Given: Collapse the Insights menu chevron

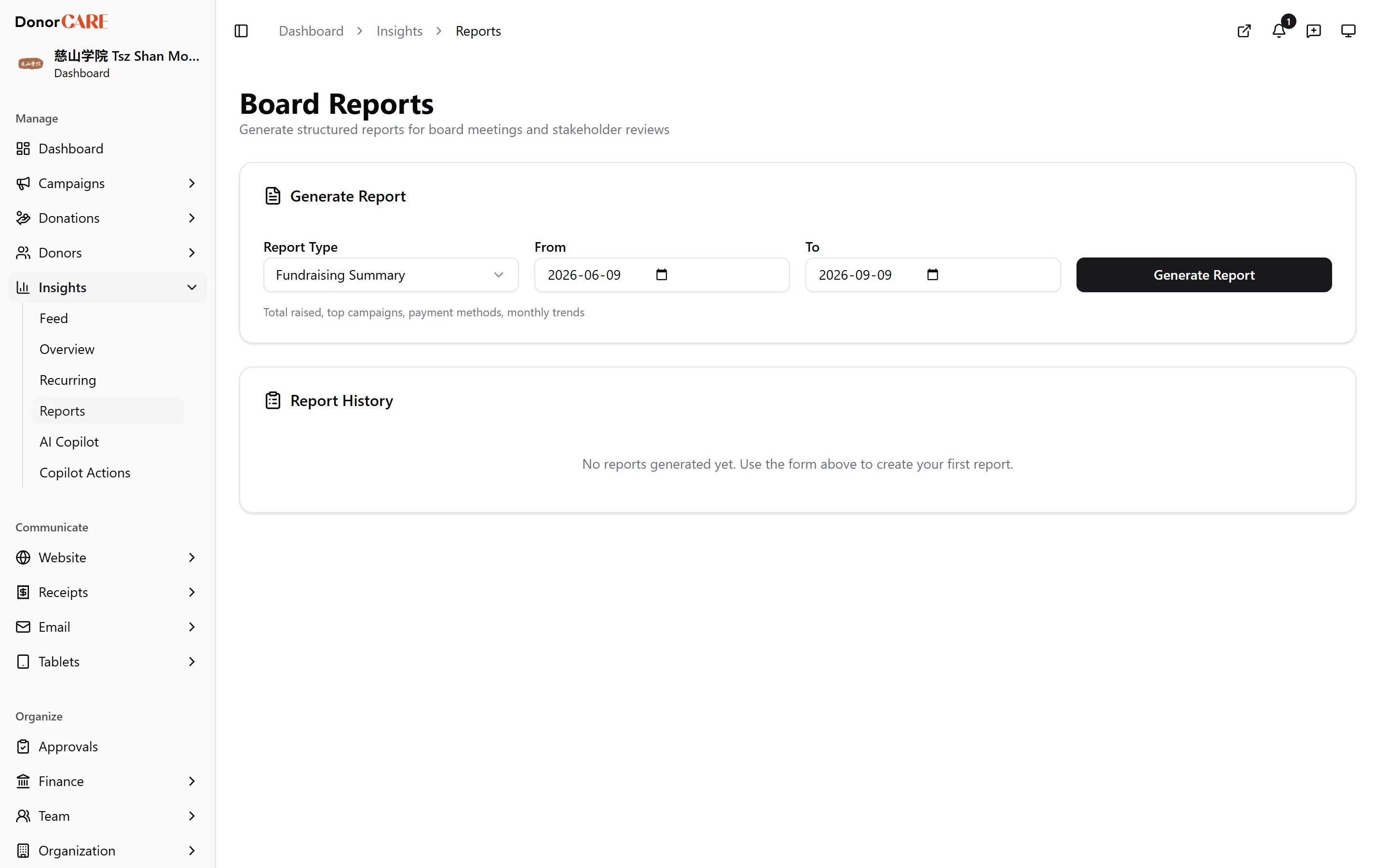Looking at the screenshot, I should tap(191, 287).
